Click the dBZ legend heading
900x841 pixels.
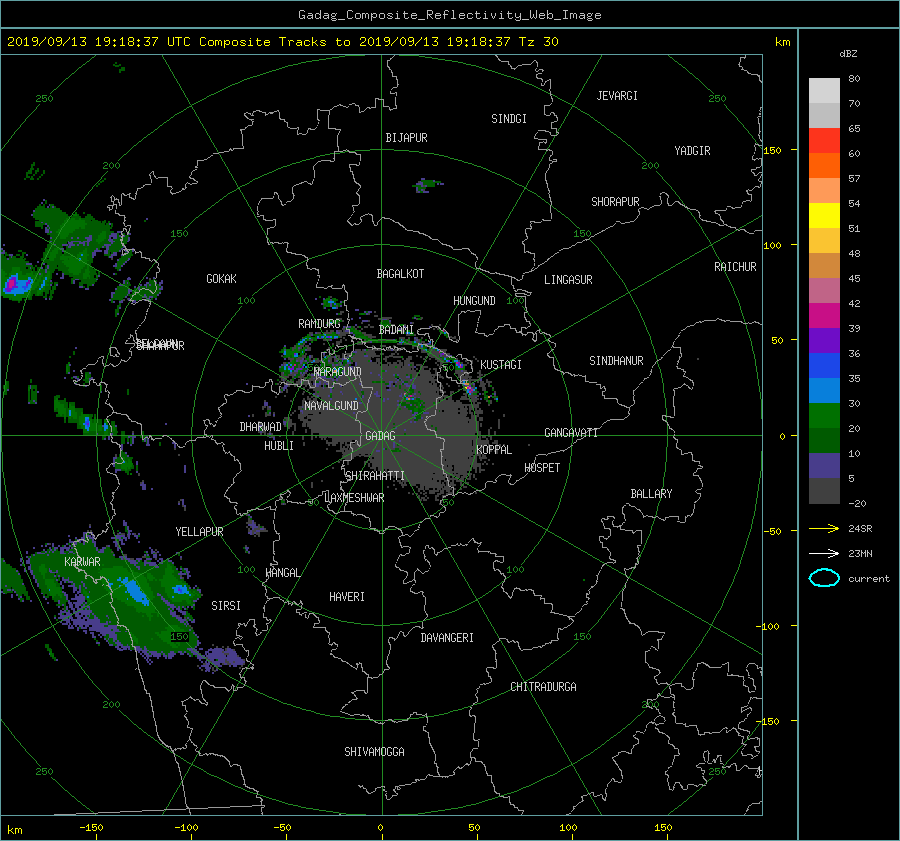point(848,54)
